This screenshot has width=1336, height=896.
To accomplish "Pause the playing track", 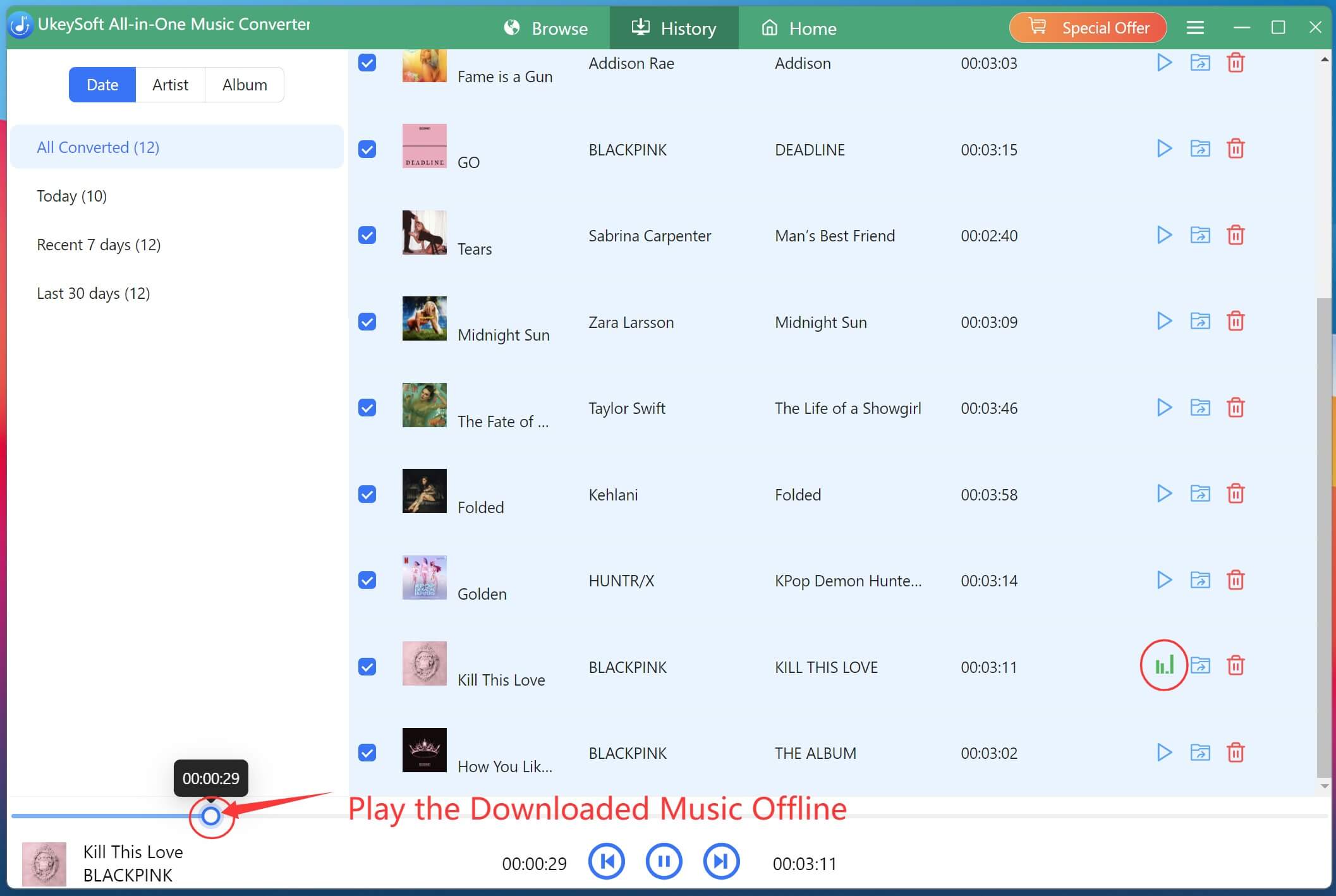I will [x=664, y=861].
